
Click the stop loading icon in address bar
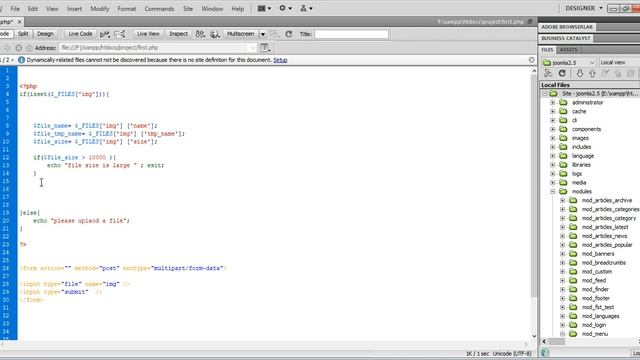click(x=19, y=48)
